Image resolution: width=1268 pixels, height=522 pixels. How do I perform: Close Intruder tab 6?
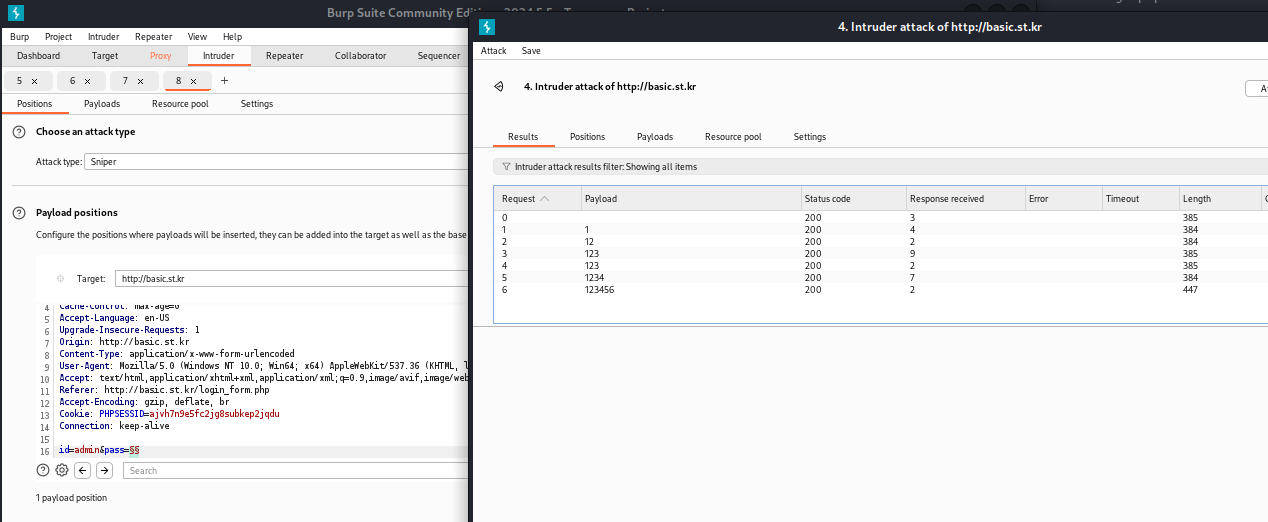(87, 81)
